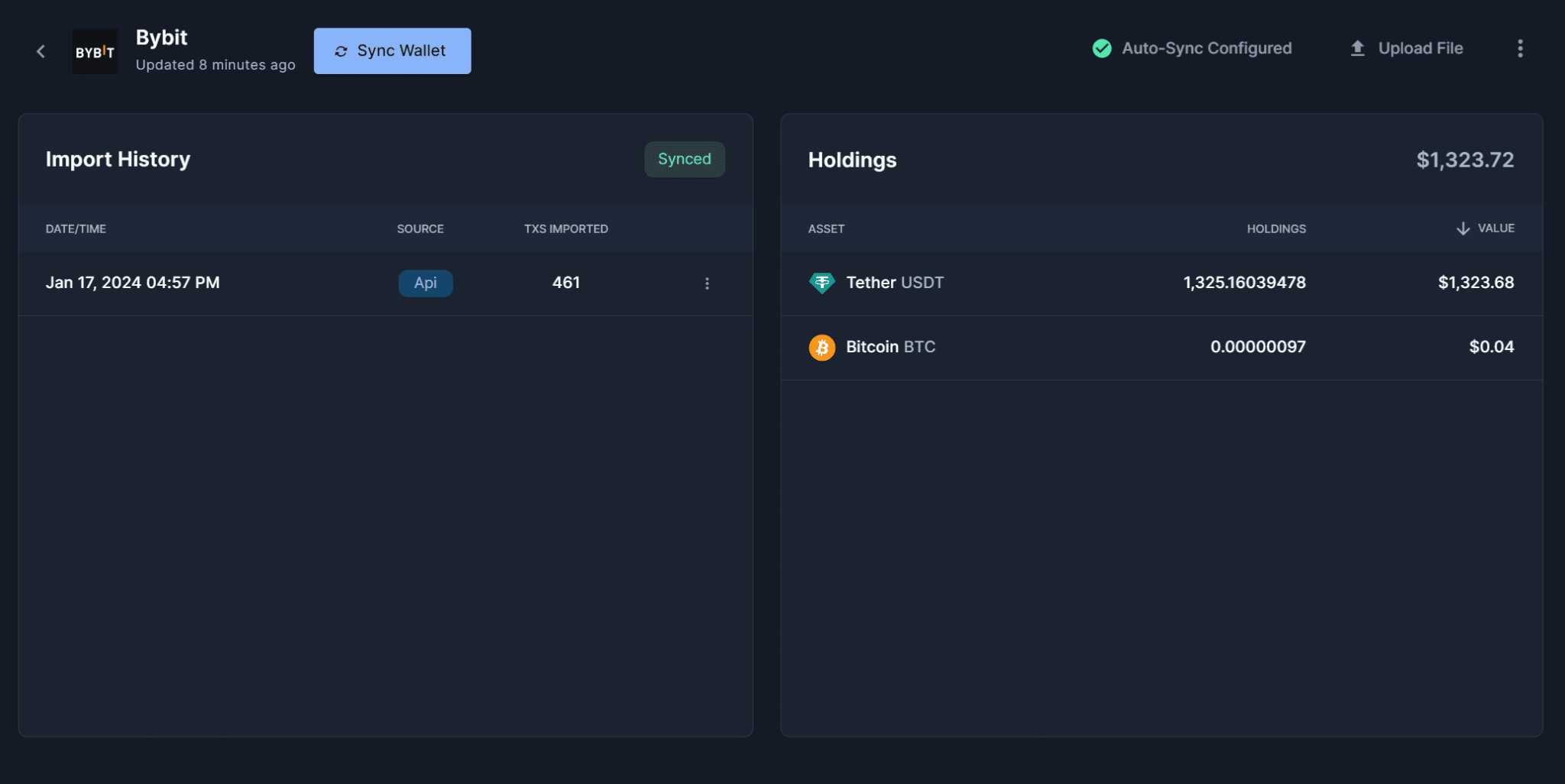Open the three-dot menu for the Jan 17 import
Image resolution: width=1565 pixels, height=784 pixels.
pos(707,283)
